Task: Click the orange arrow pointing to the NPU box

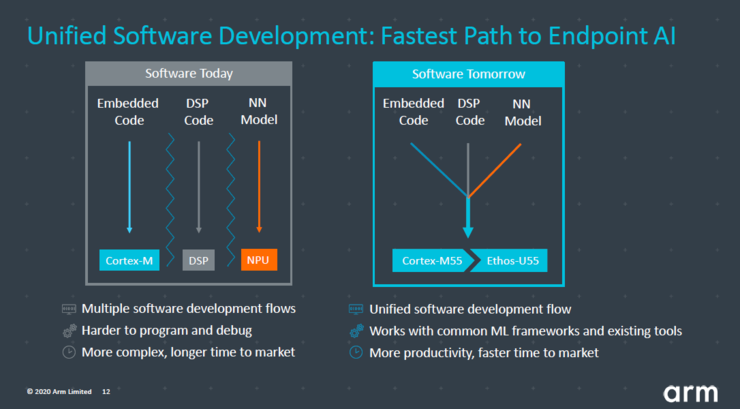Action: (259, 187)
